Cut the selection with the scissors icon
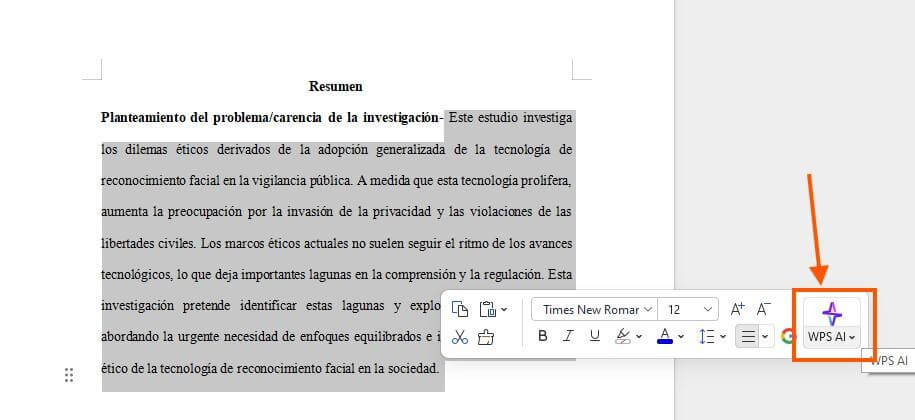 coord(460,337)
